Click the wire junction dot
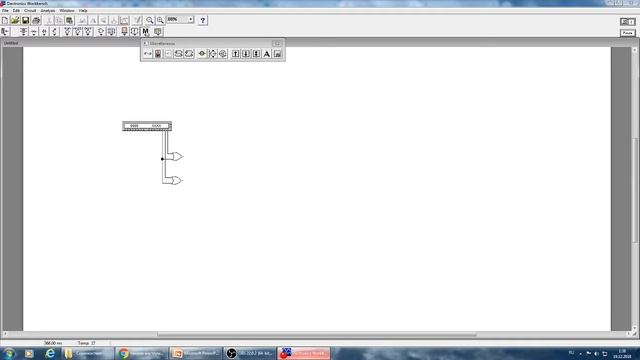Viewport: 640px width, 360px height. pyautogui.click(x=162, y=159)
